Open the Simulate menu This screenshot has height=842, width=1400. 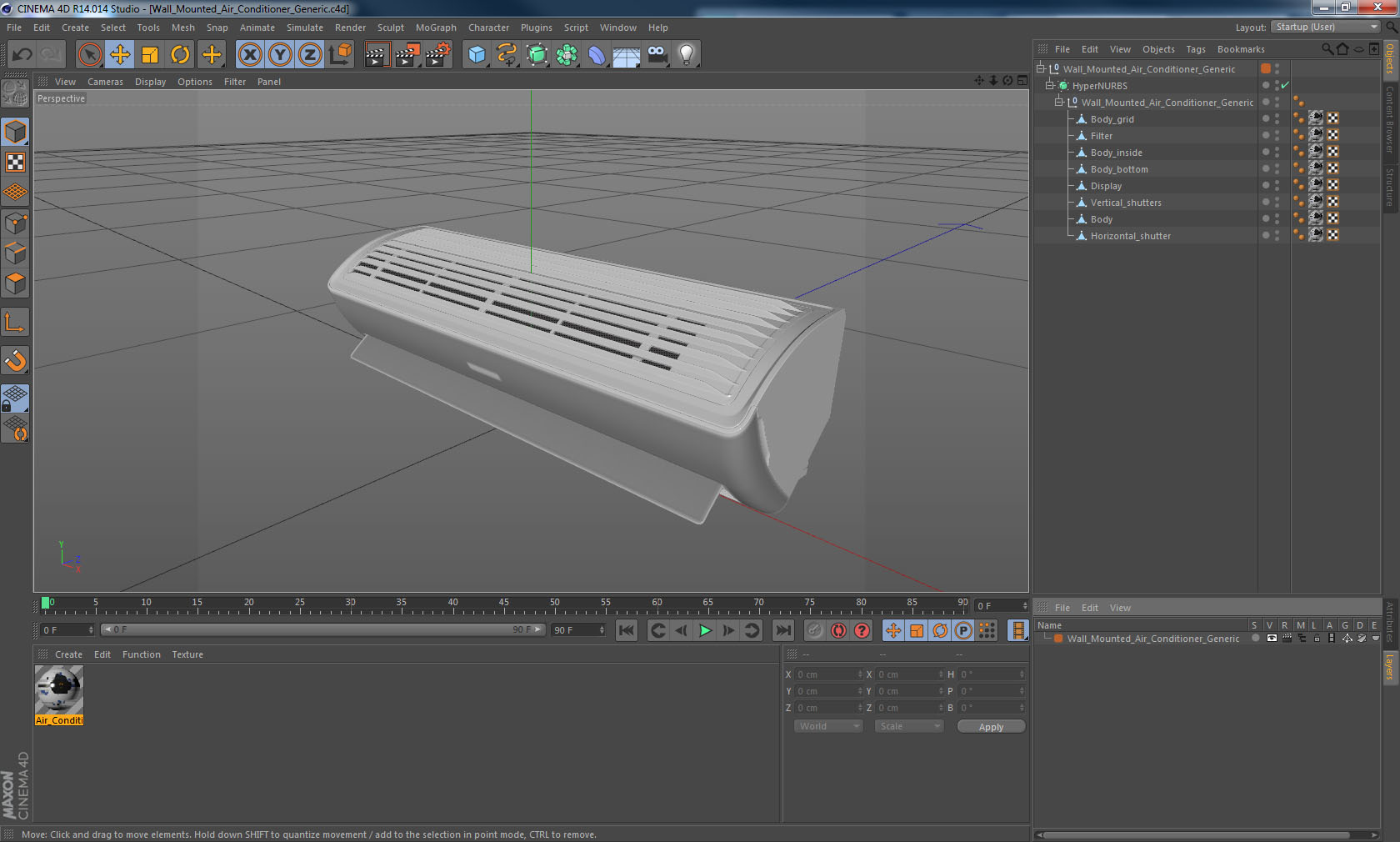[x=305, y=28]
